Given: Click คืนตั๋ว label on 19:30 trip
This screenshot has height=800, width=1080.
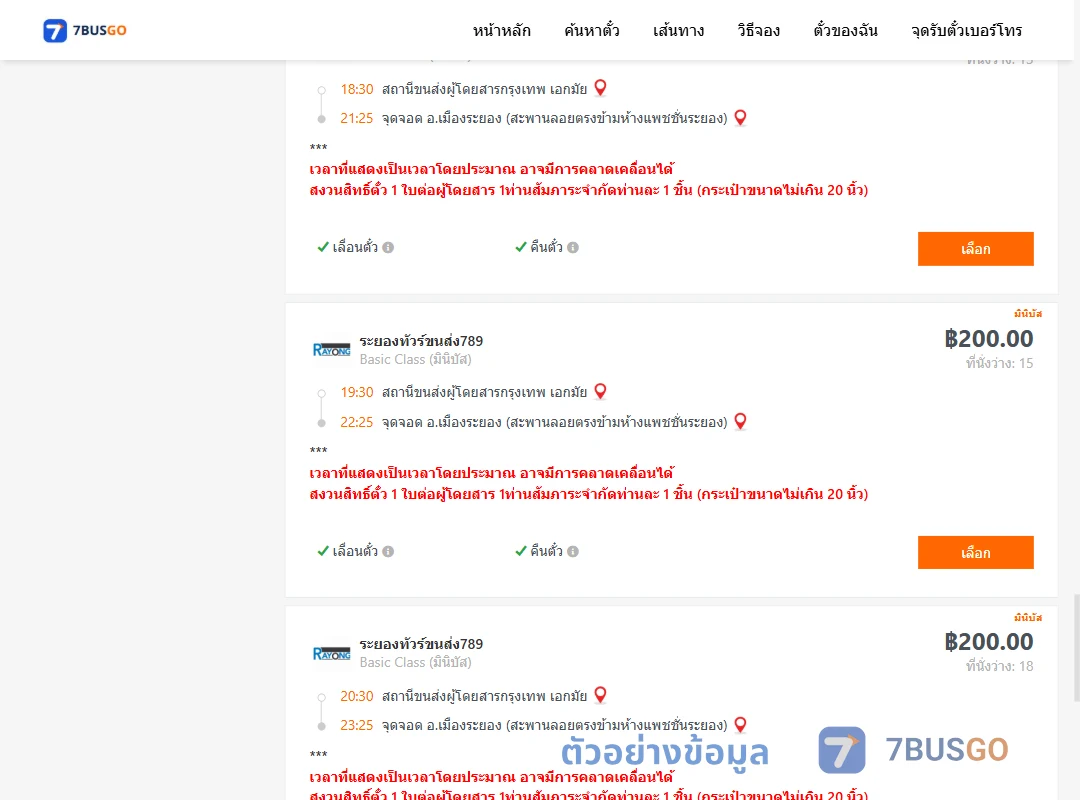Looking at the screenshot, I should [546, 551].
